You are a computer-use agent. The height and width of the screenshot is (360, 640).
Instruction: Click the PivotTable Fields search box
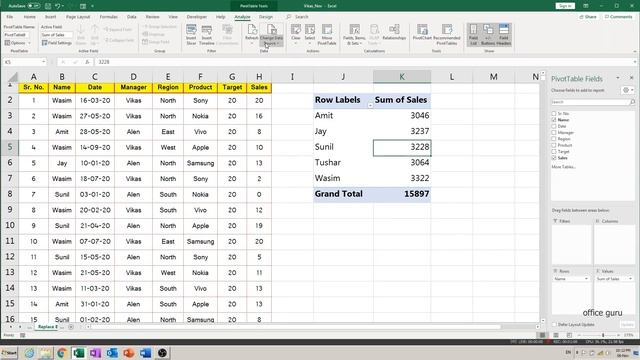tap(593, 102)
